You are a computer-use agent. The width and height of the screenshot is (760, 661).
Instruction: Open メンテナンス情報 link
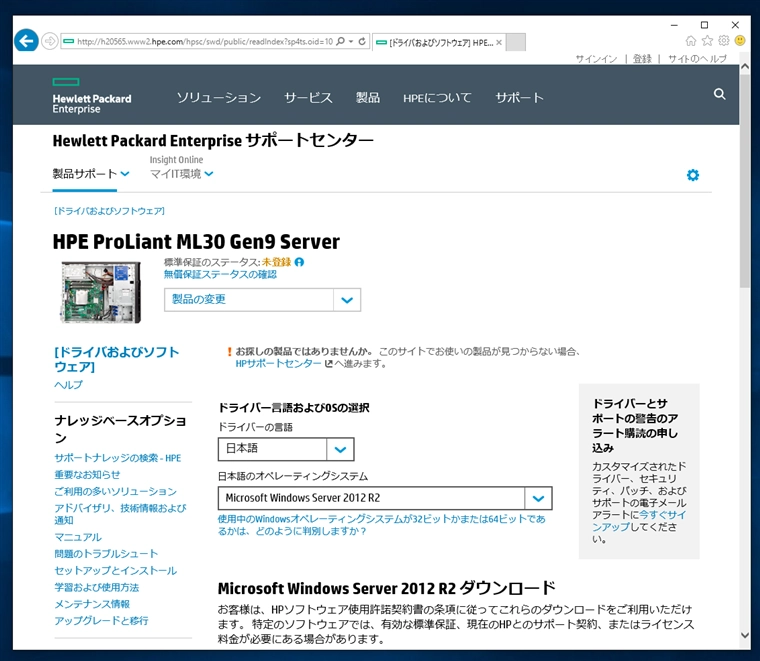pos(92,604)
